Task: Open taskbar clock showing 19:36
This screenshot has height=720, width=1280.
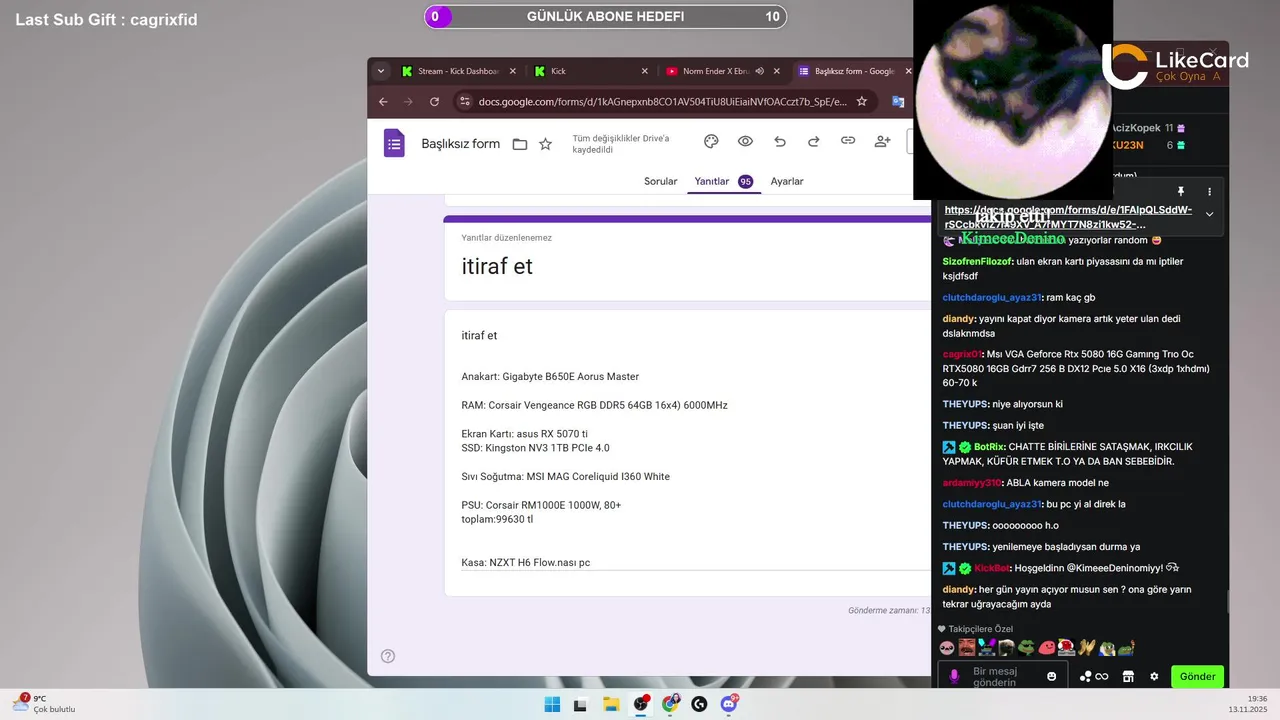Action: coord(1247,704)
